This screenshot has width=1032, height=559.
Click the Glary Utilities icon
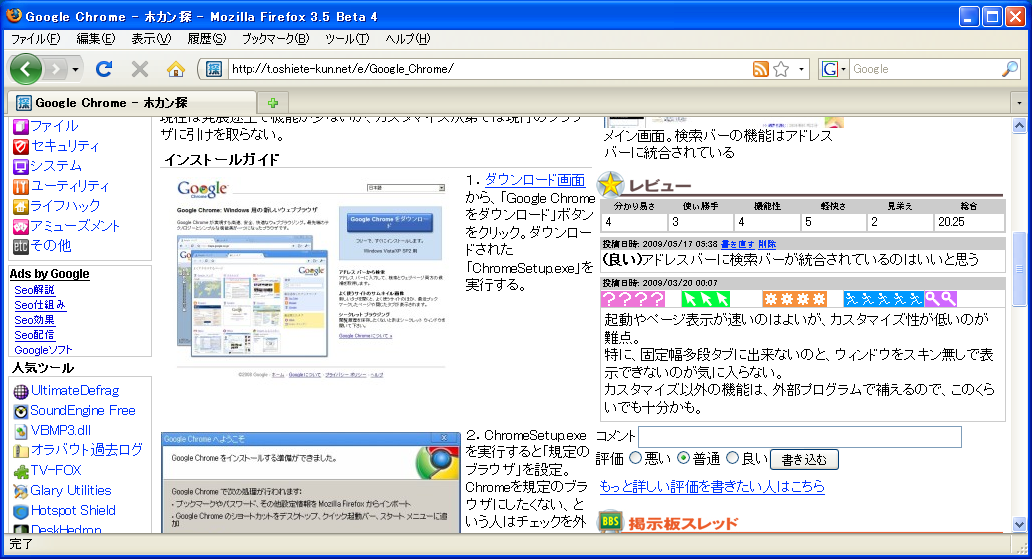pyautogui.click(x=21, y=491)
